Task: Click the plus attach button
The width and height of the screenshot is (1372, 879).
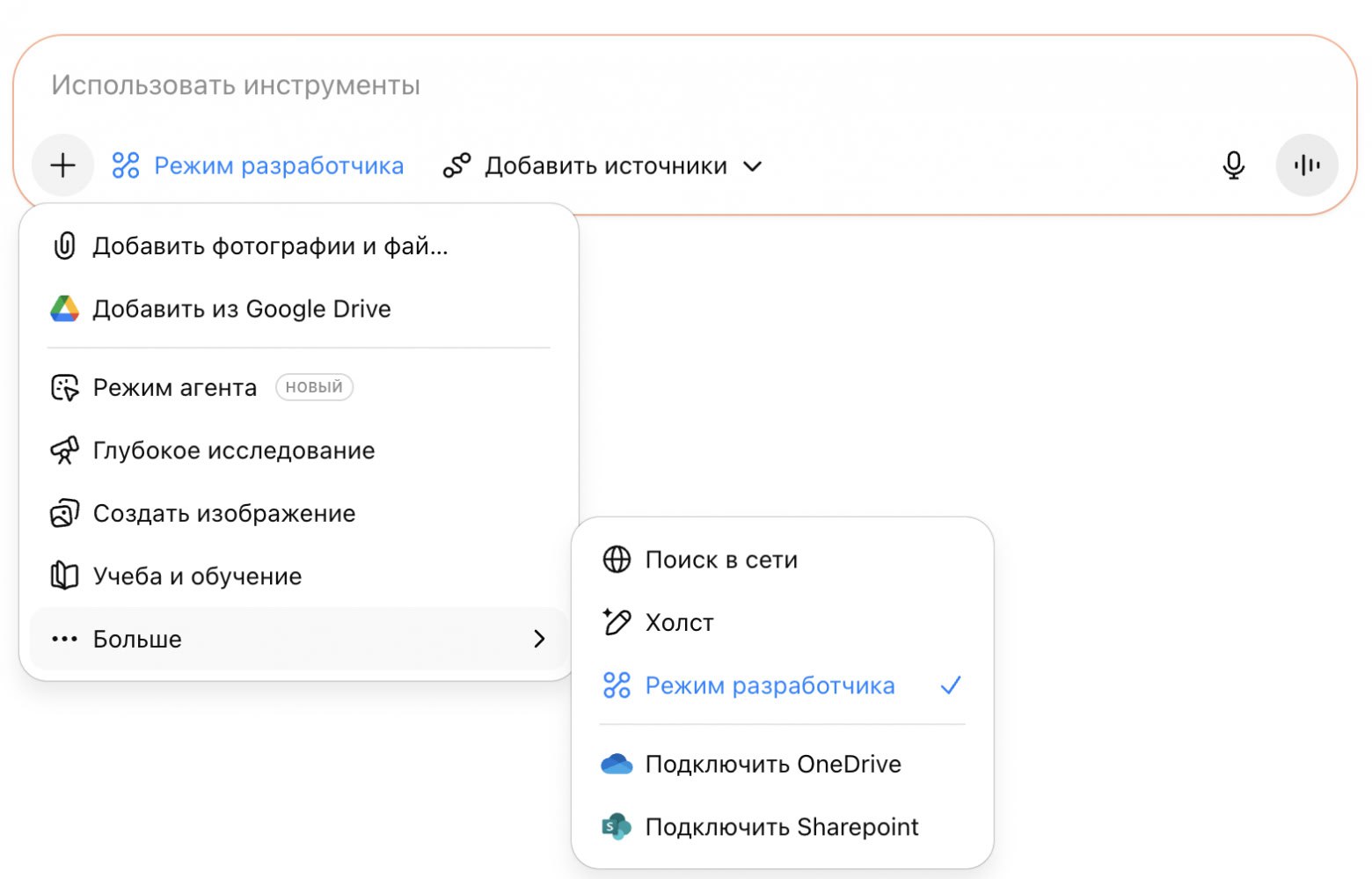Action: tap(63, 165)
